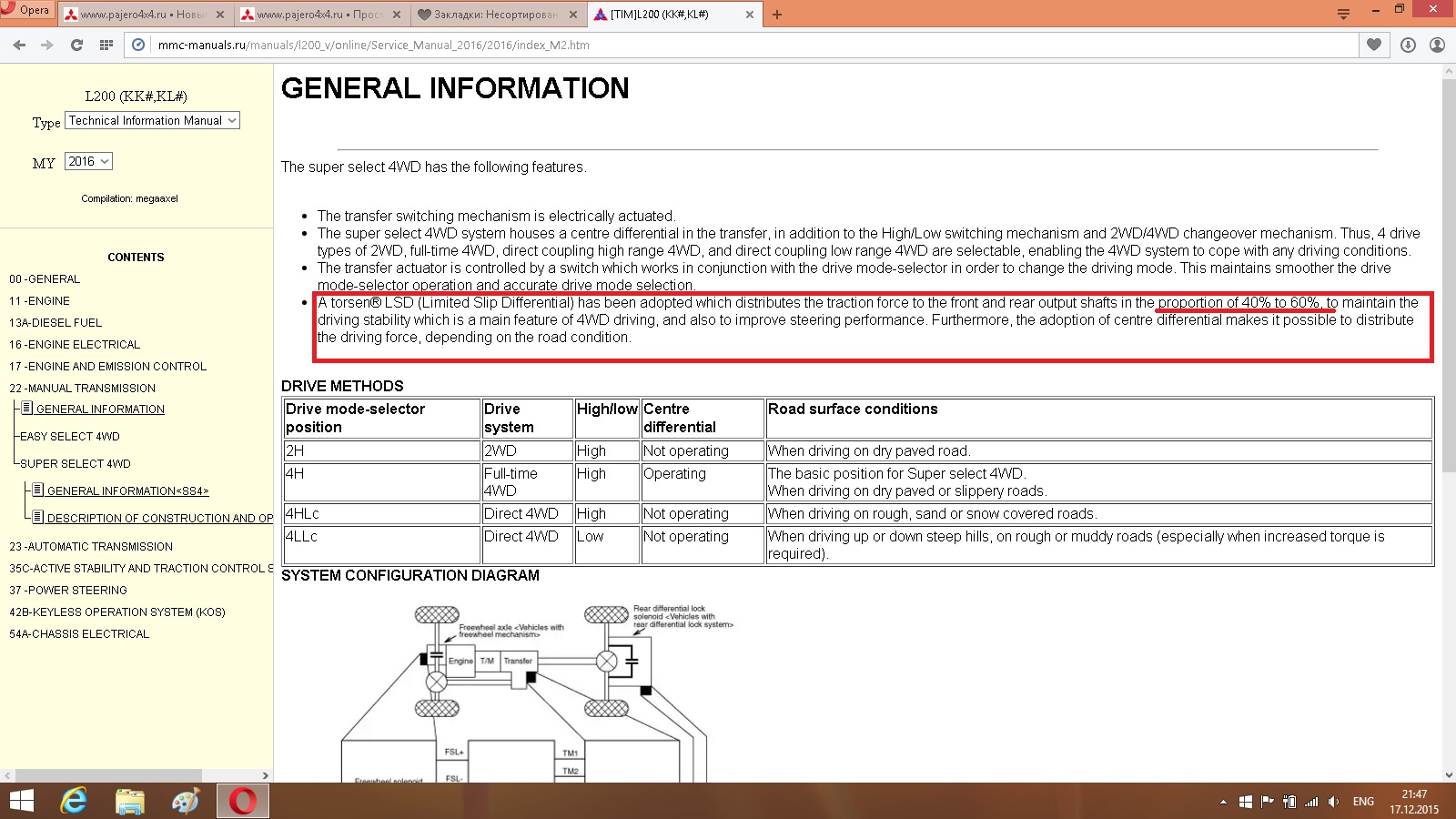Switch to the Закладки bookmarks tab
The image size is (1456, 819).
(x=495, y=15)
